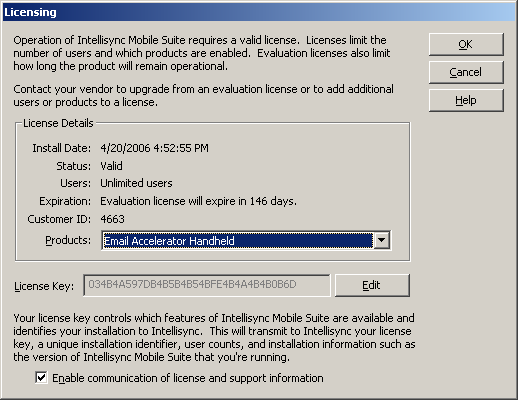Click the Users label
518x400 pixels.
click(75, 183)
